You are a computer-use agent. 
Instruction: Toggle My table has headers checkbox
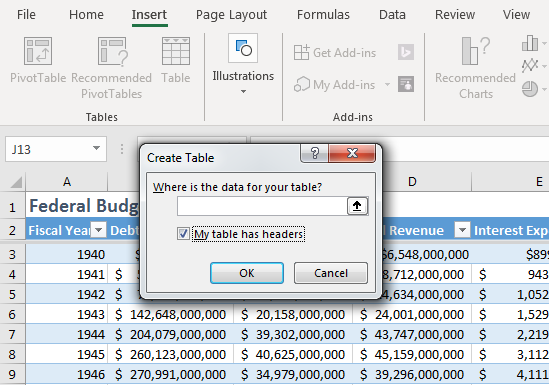(183, 234)
